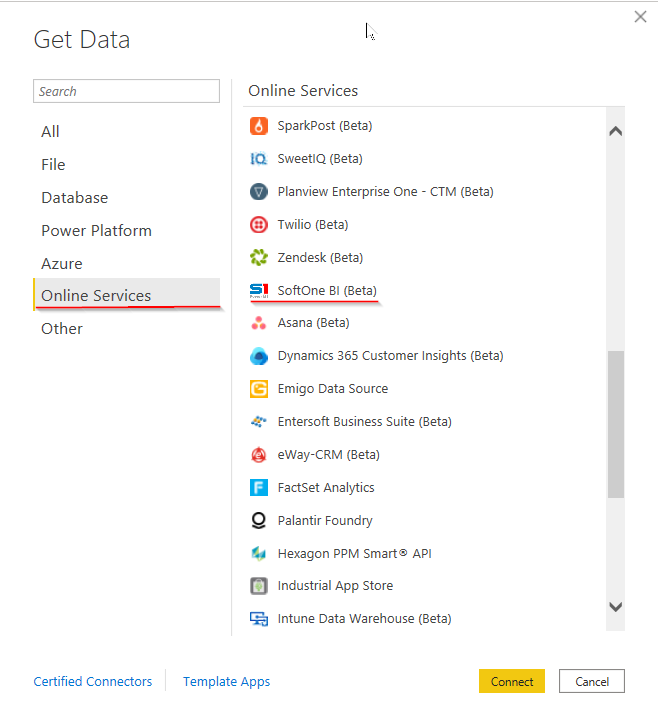Image resolution: width=658 pixels, height=725 pixels.
Task: Select the Emigo Data Source icon
Action: coord(259,389)
